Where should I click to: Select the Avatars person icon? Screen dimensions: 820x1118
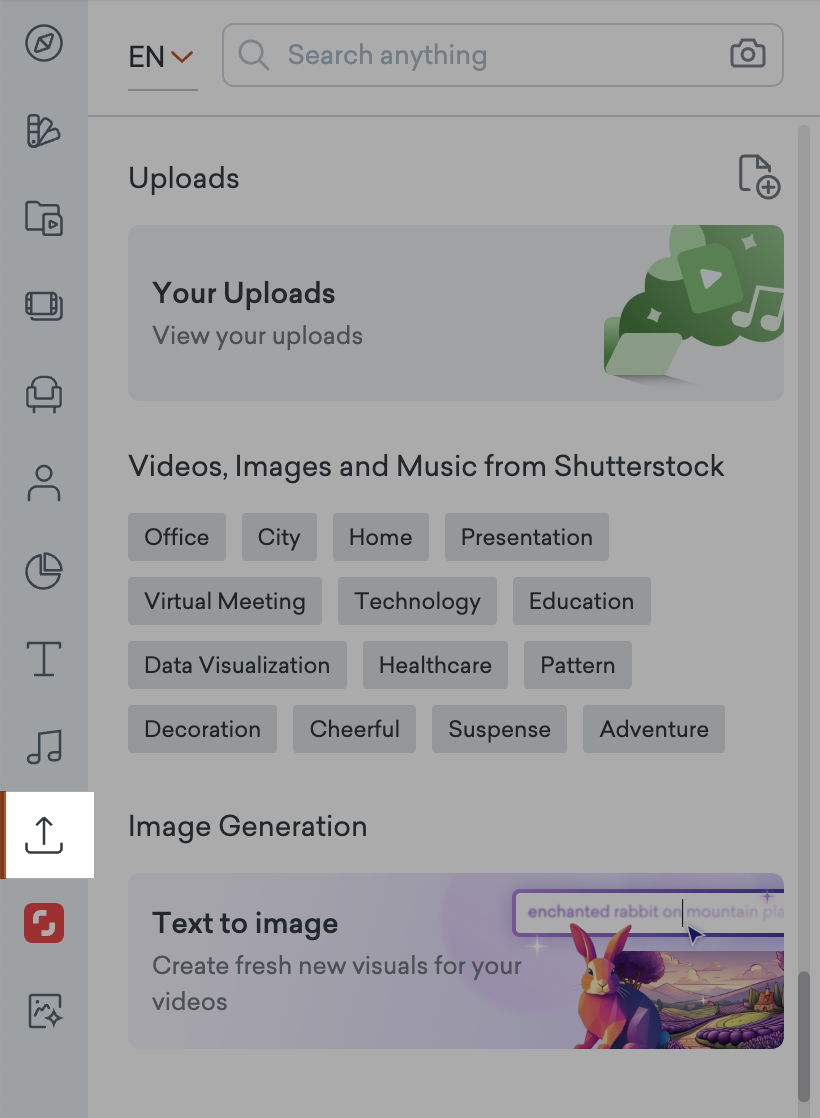coord(43,483)
